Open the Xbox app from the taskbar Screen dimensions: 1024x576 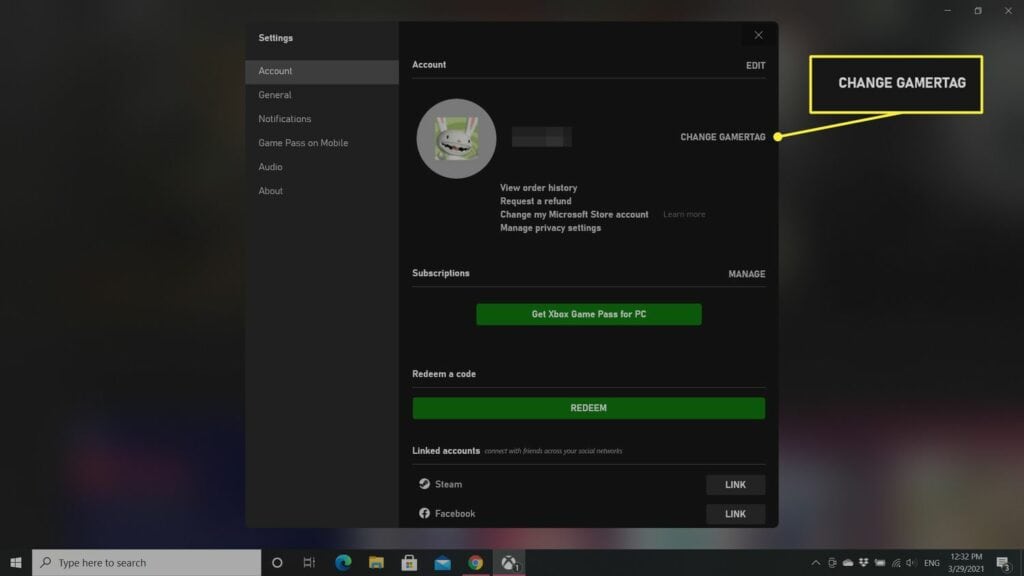point(508,562)
